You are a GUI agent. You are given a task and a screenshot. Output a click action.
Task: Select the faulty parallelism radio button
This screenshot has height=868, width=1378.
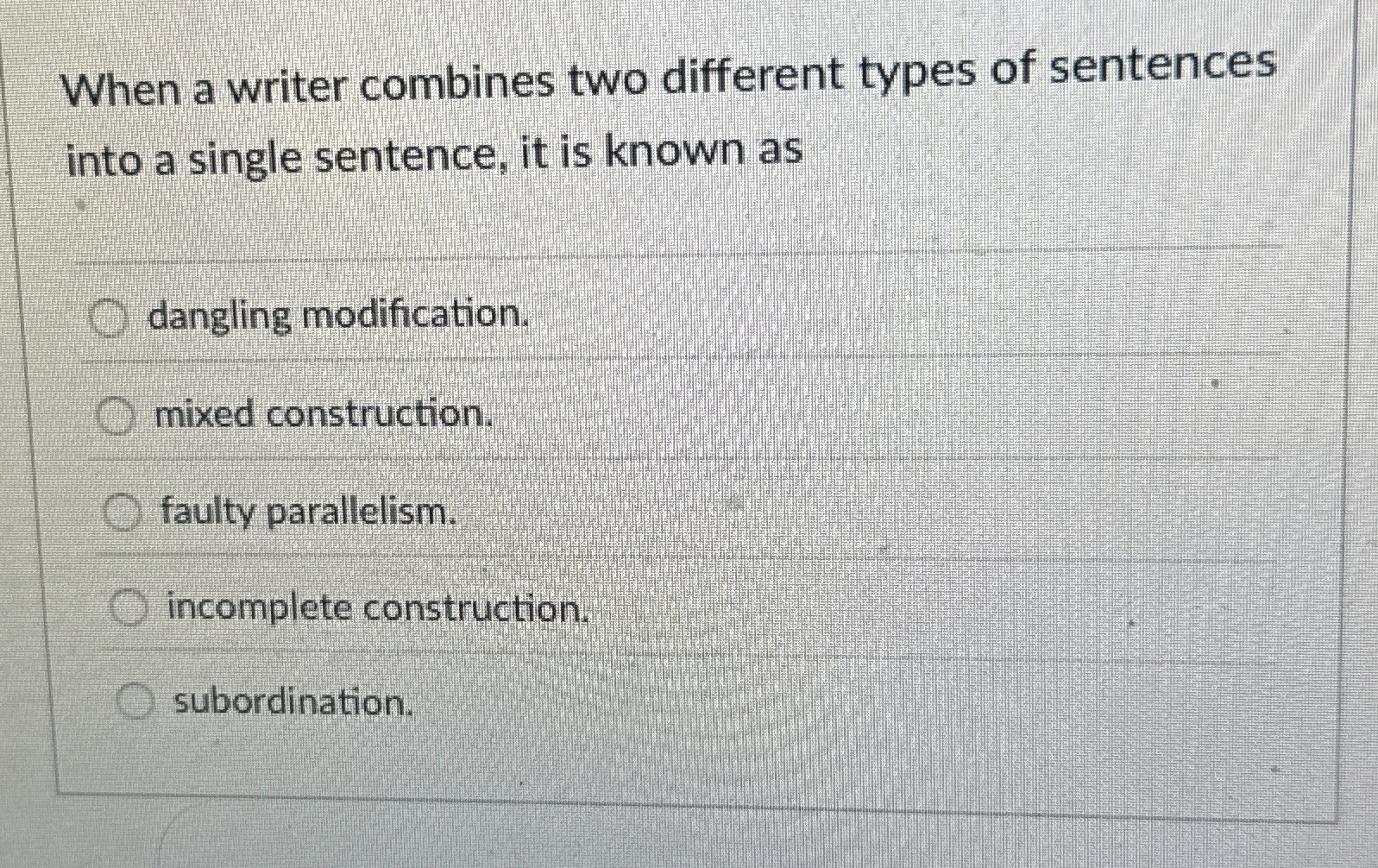121,513
